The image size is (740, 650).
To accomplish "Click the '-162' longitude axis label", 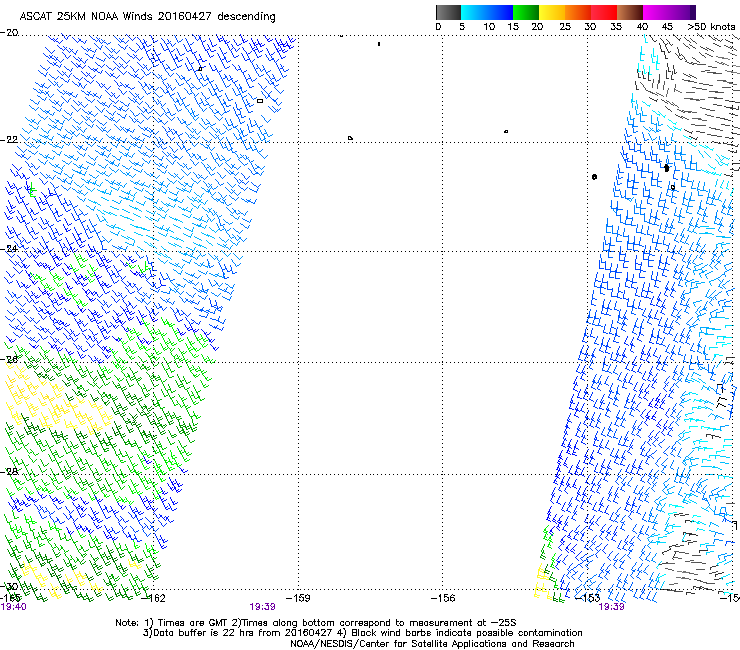I will point(155,598).
